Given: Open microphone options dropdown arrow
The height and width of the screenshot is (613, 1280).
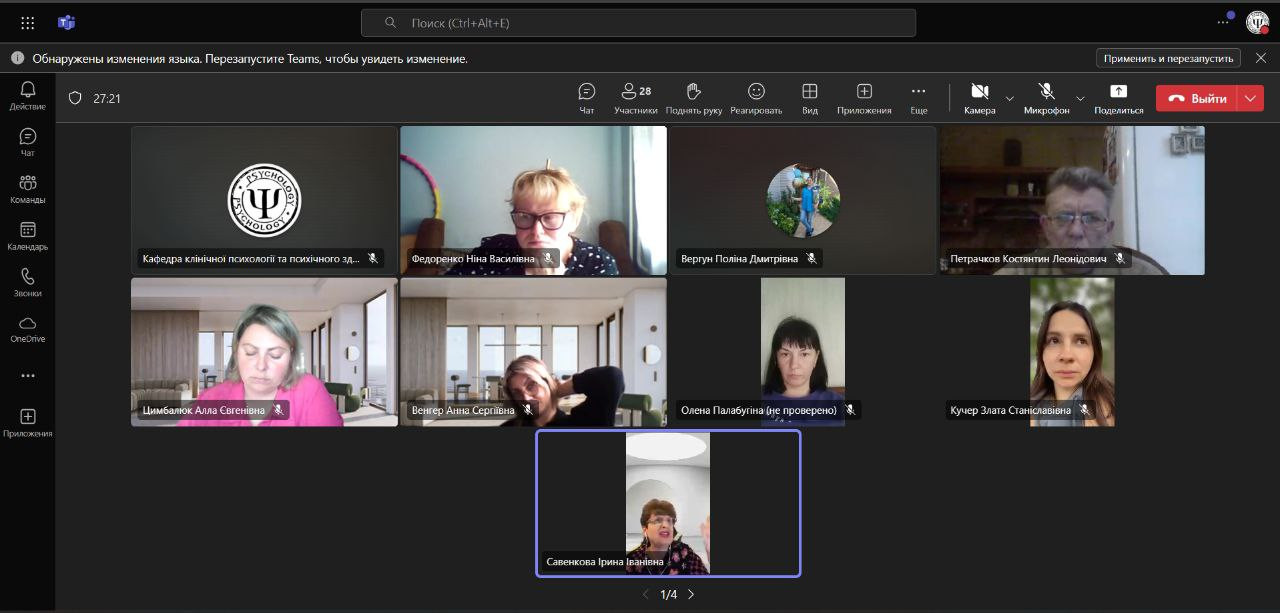Looking at the screenshot, I should 1080,98.
